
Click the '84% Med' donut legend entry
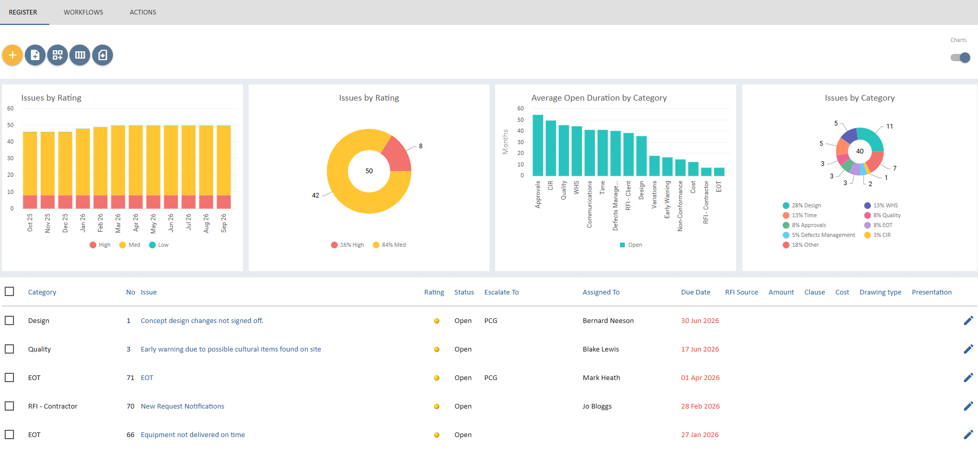(390, 245)
